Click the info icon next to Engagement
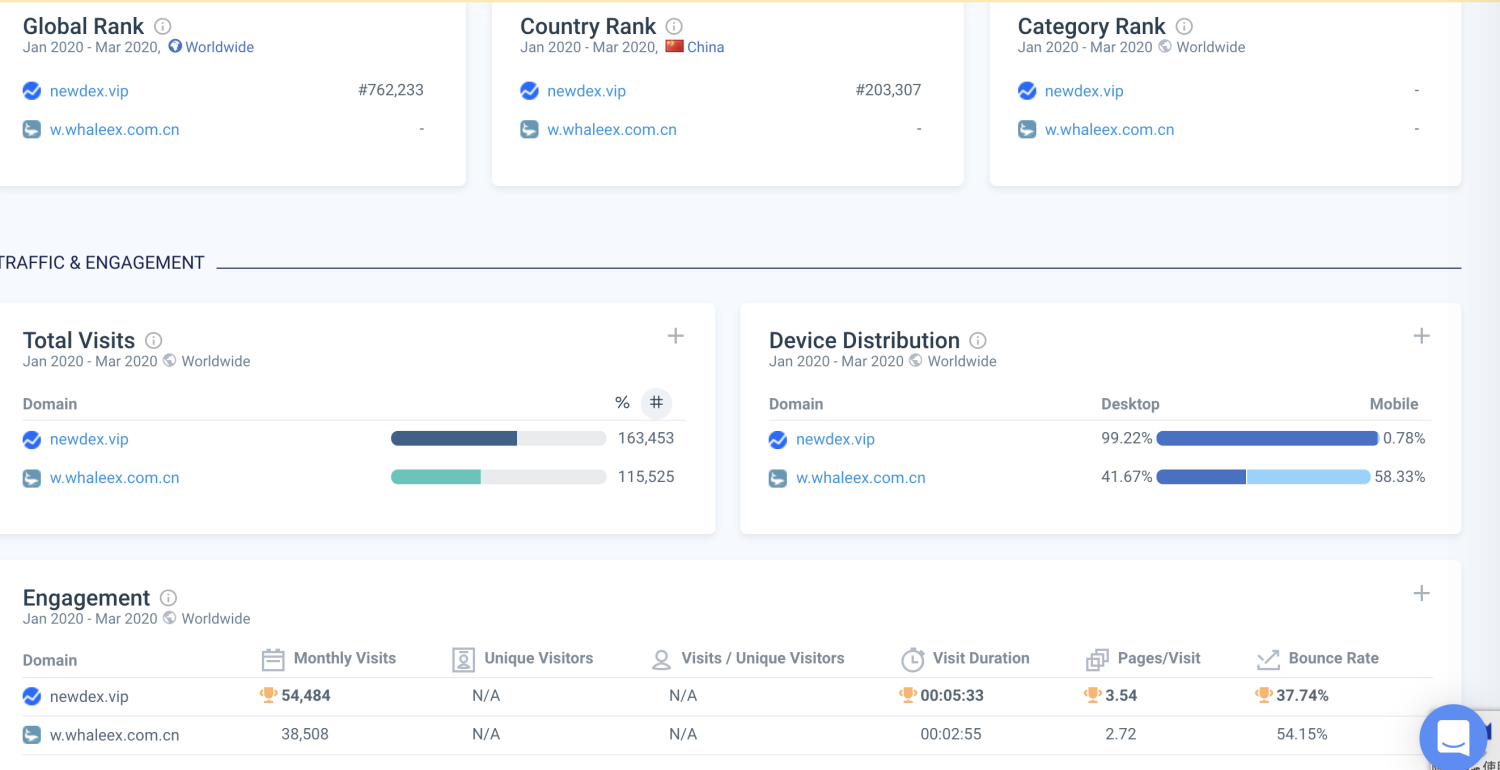This screenshot has height=770, width=1500. 169,598
